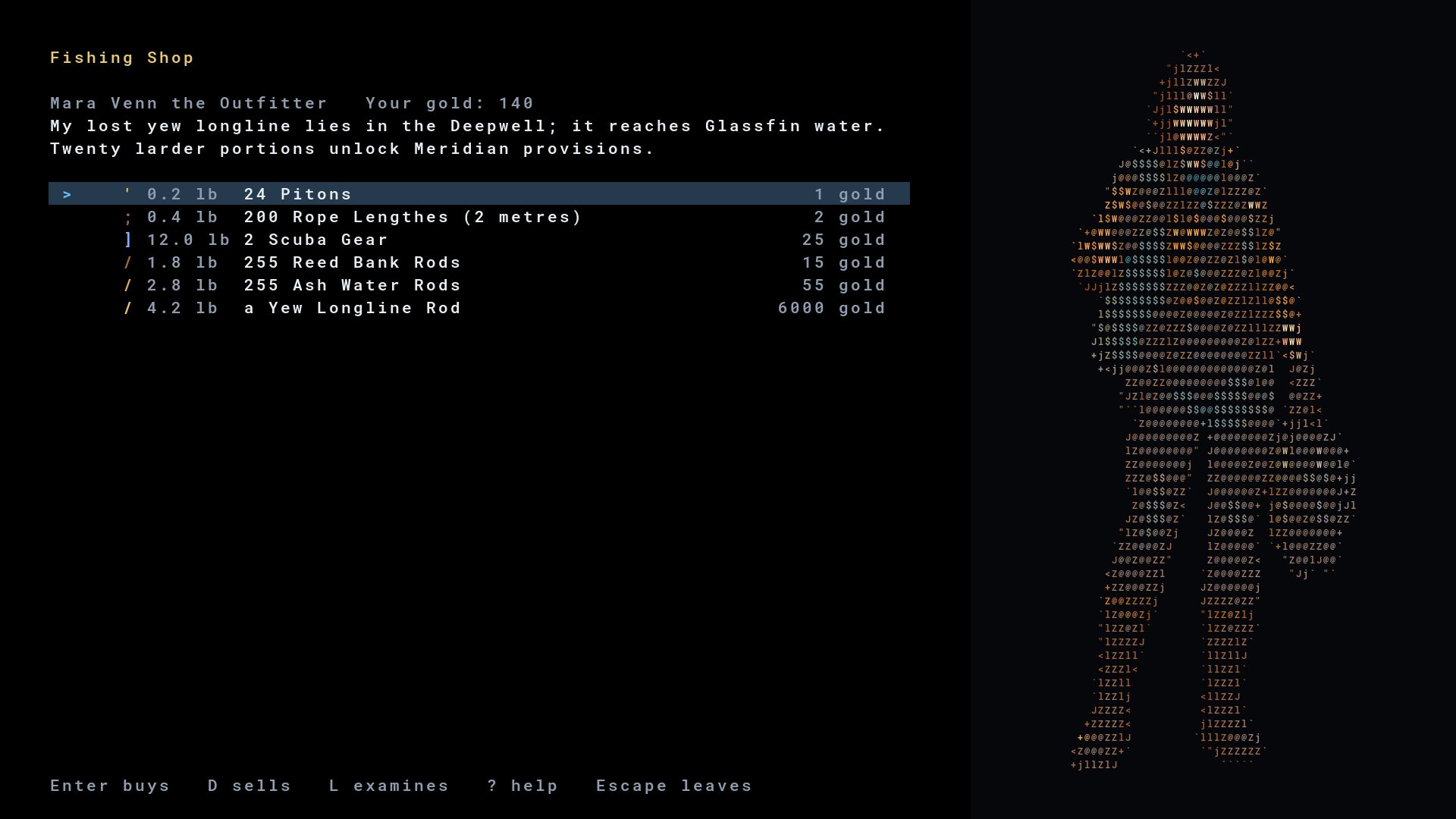
Task: Click the slash glyph beside Reed Bank Rods
Action: click(x=128, y=262)
